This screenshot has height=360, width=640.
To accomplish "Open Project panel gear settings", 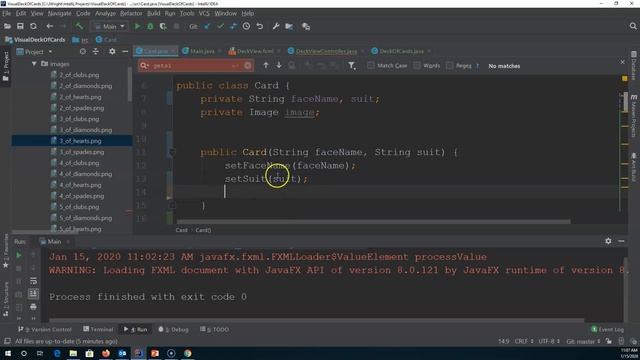I will [112, 51].
